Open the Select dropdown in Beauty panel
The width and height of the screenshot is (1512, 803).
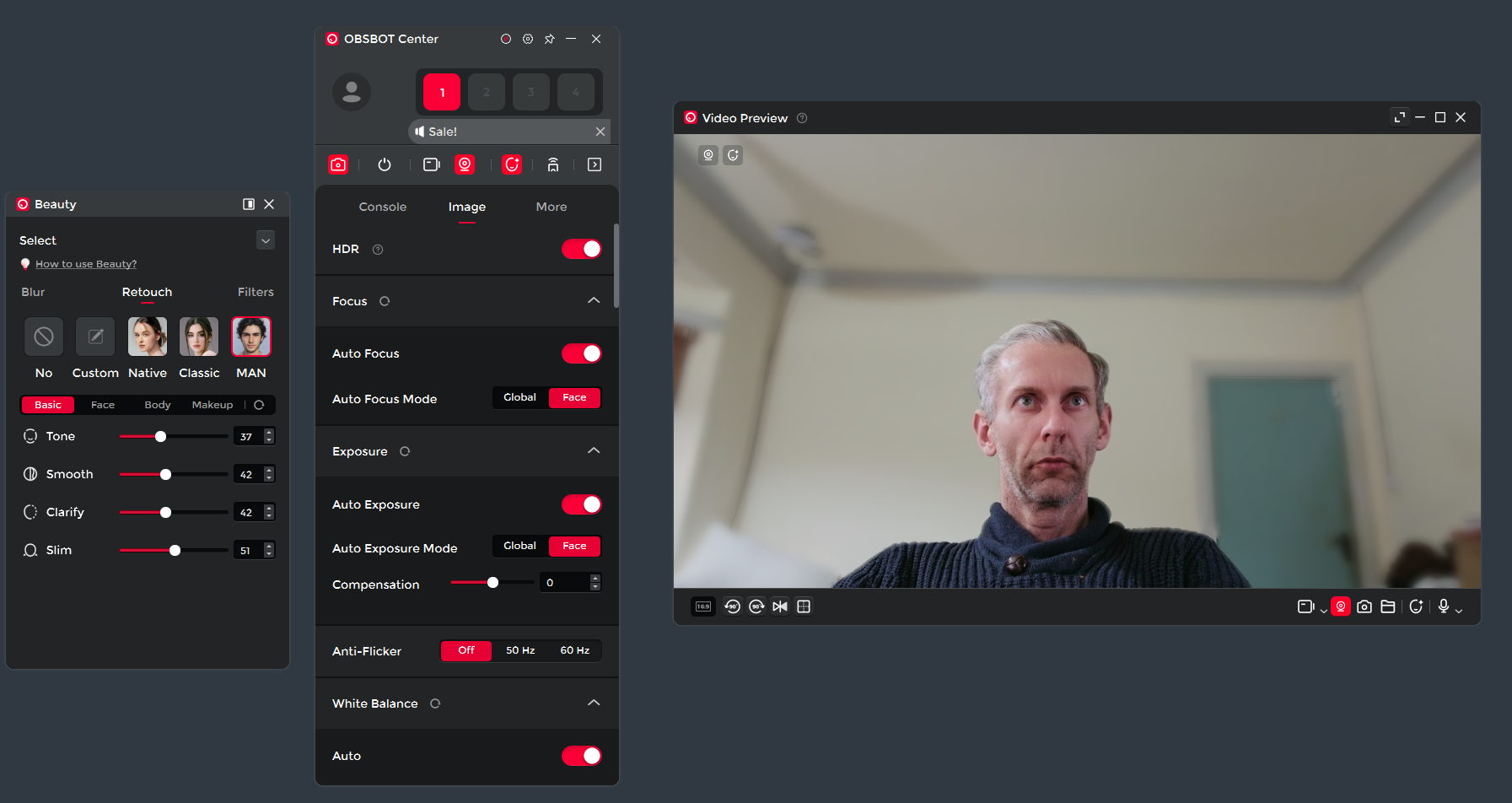click(x=266, y=240)
